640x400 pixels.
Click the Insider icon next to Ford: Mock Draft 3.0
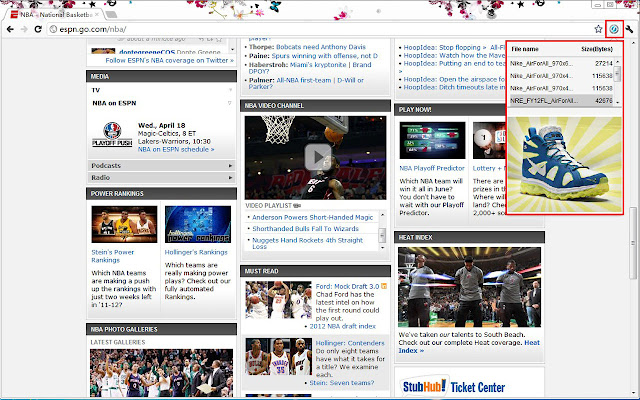tap(384, 287)
